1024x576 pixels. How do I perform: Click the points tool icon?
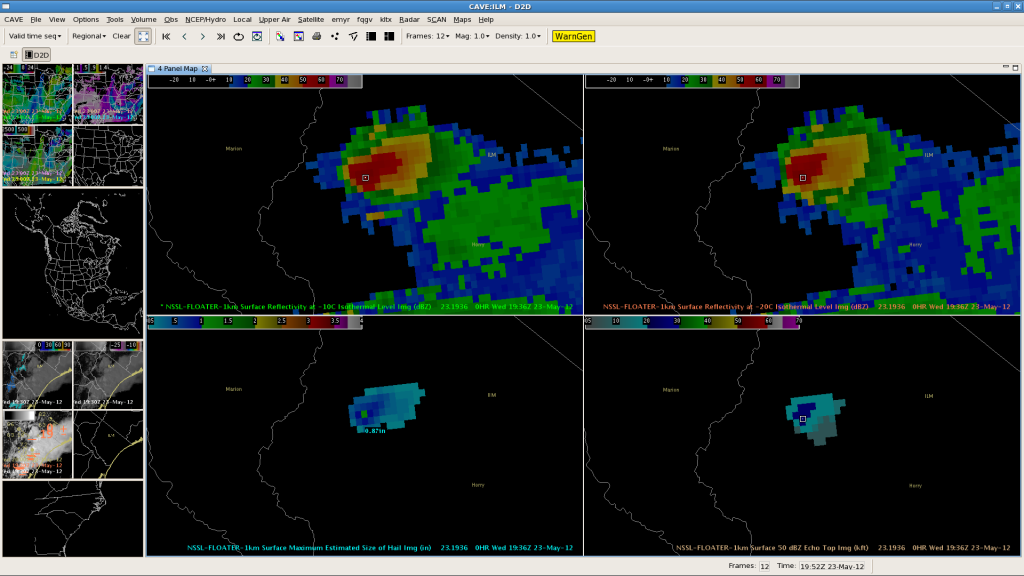[x=334, y=36]
